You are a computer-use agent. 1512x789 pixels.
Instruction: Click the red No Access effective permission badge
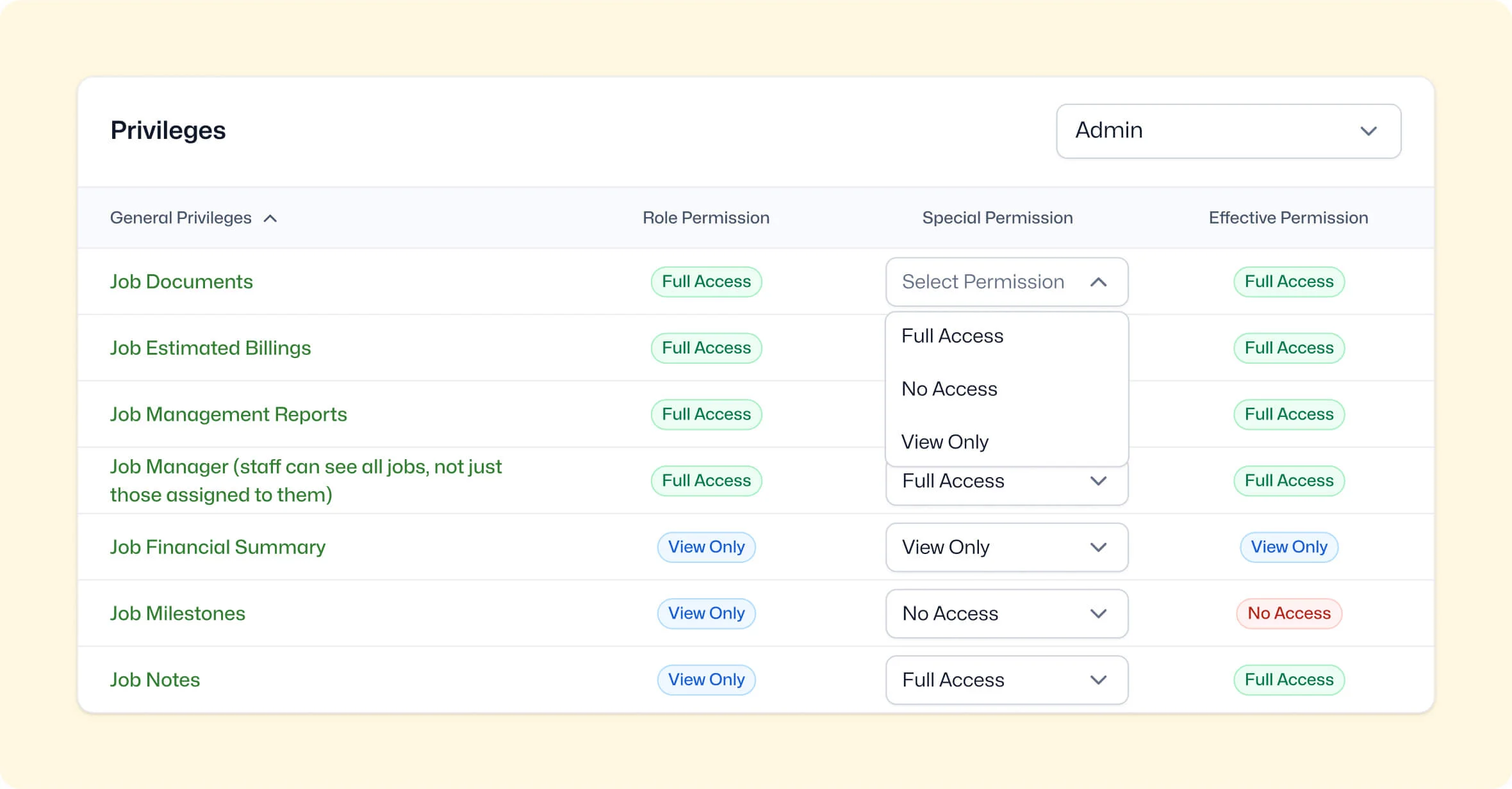[x=1289, y=614]
